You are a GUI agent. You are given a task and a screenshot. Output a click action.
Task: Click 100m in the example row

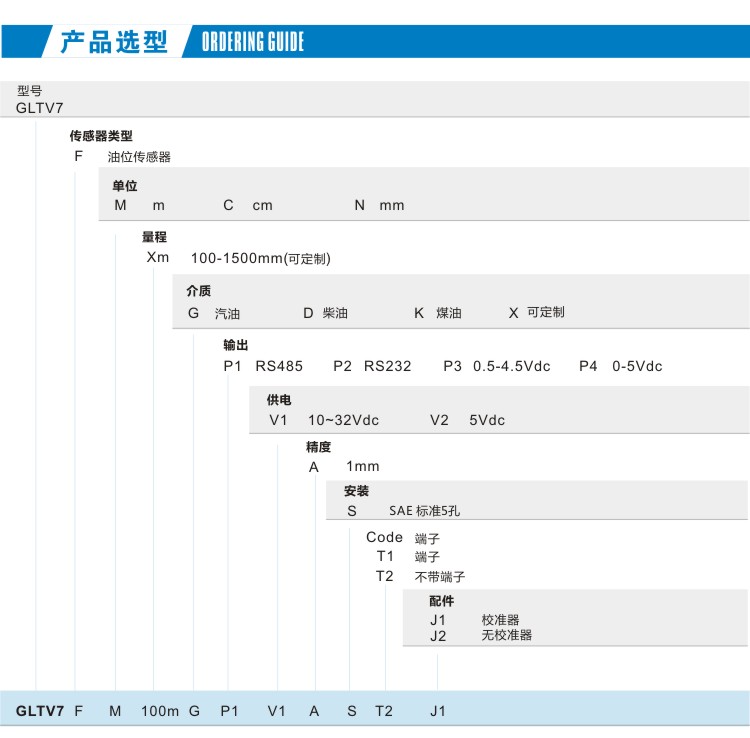(160, 711)
